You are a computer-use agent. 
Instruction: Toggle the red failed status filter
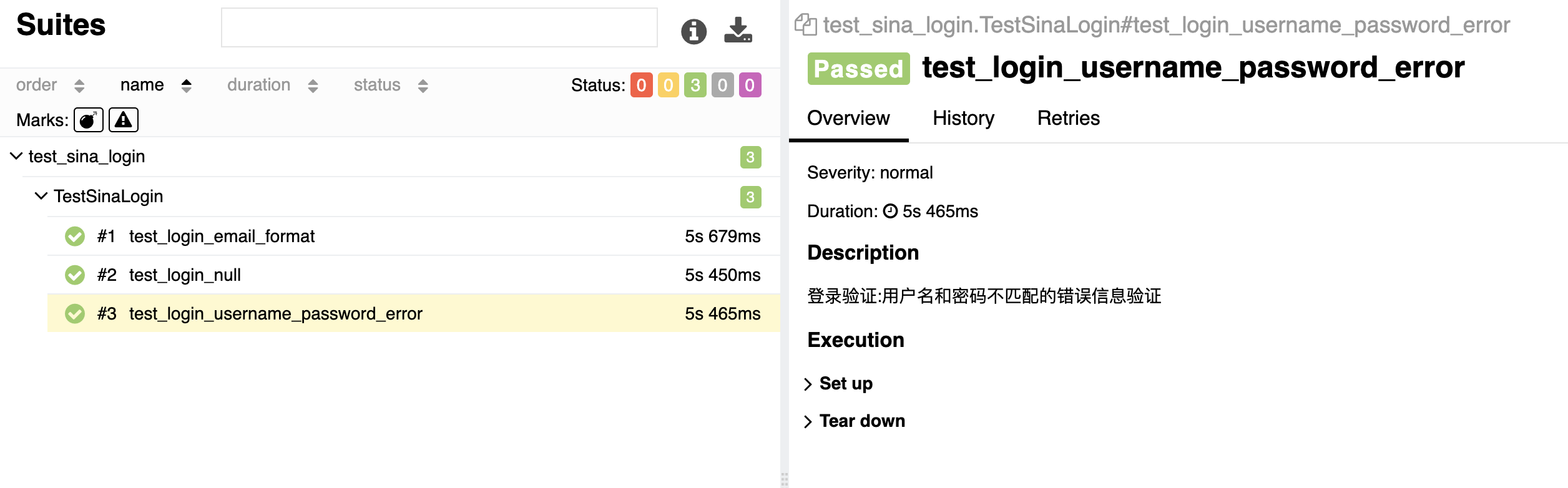tap(641, 85)
